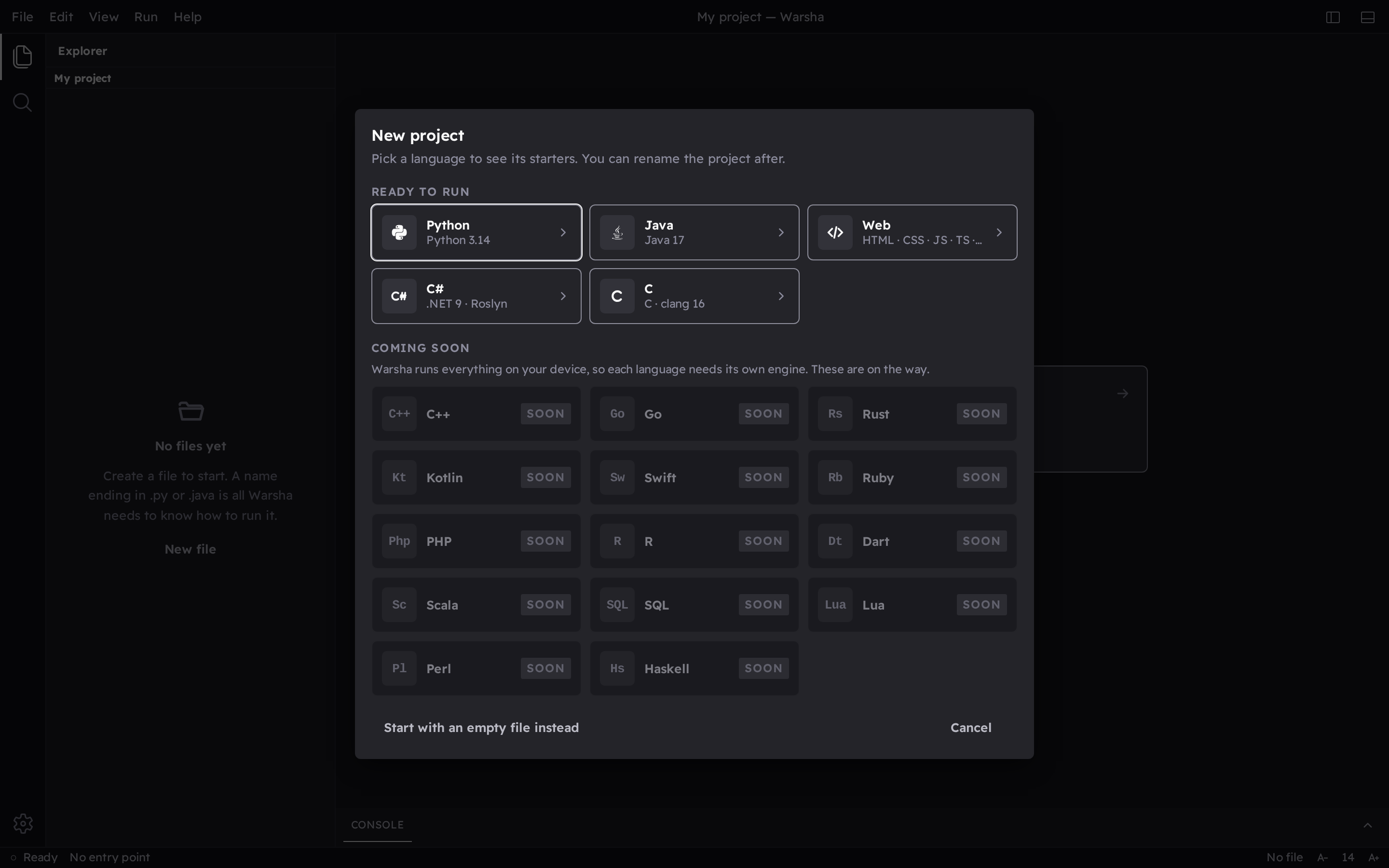
Task: Click the SQL badge icon
Action: point(617,605)
